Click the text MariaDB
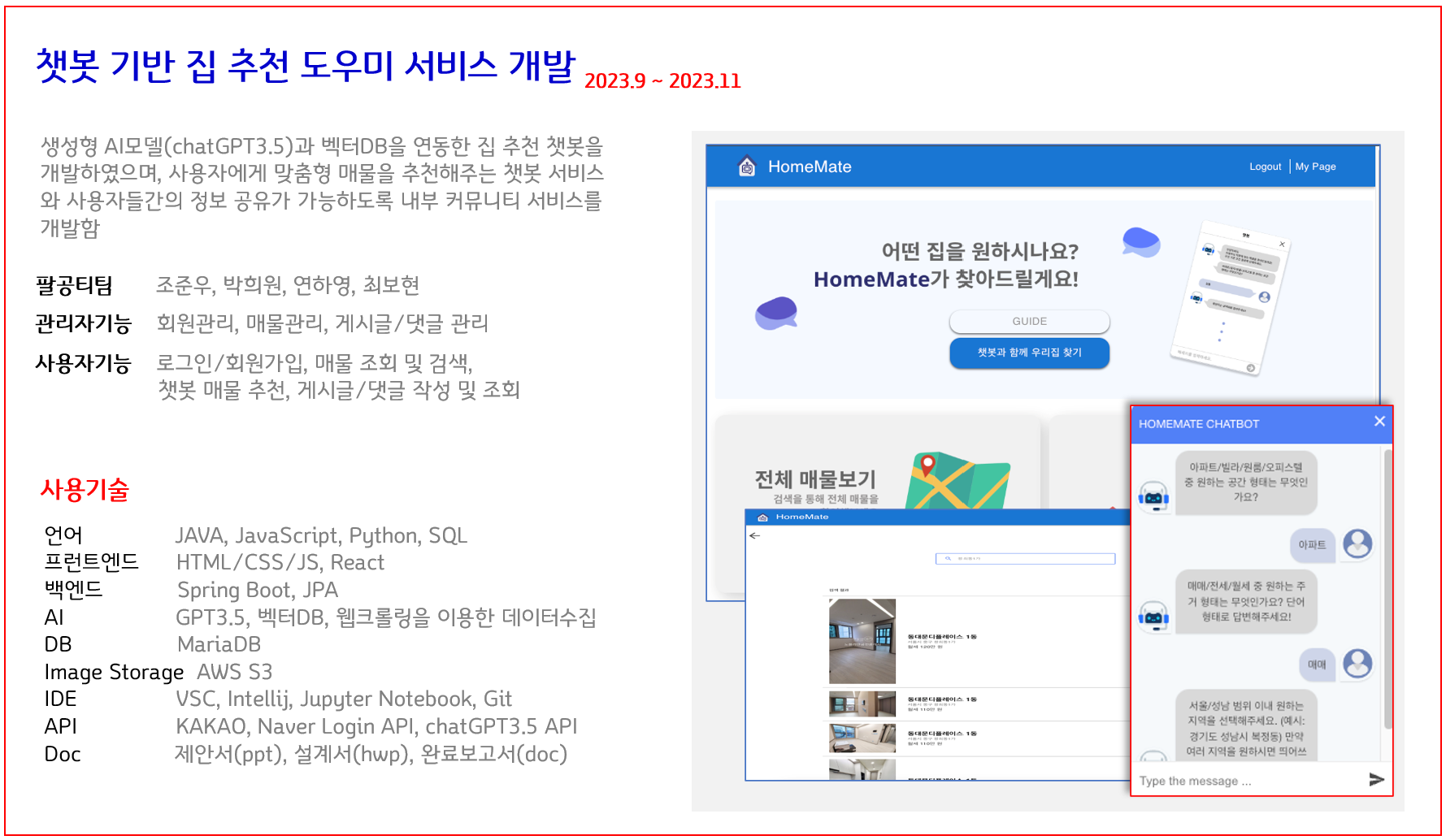 click(219, 644)
